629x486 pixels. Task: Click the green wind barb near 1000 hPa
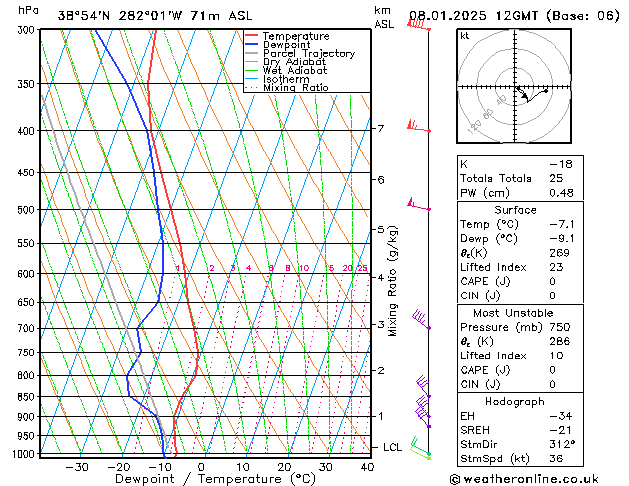coord(421,455)
